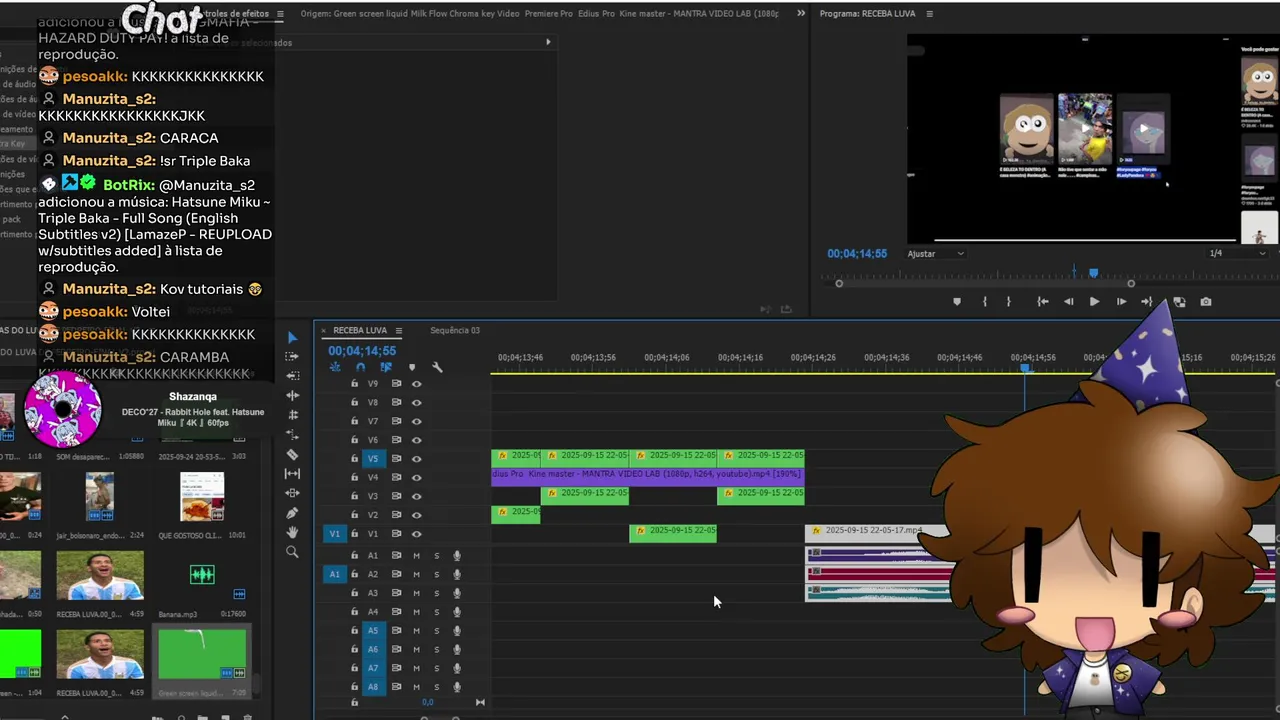Toggle V1 source patching button

pos(335,534)
